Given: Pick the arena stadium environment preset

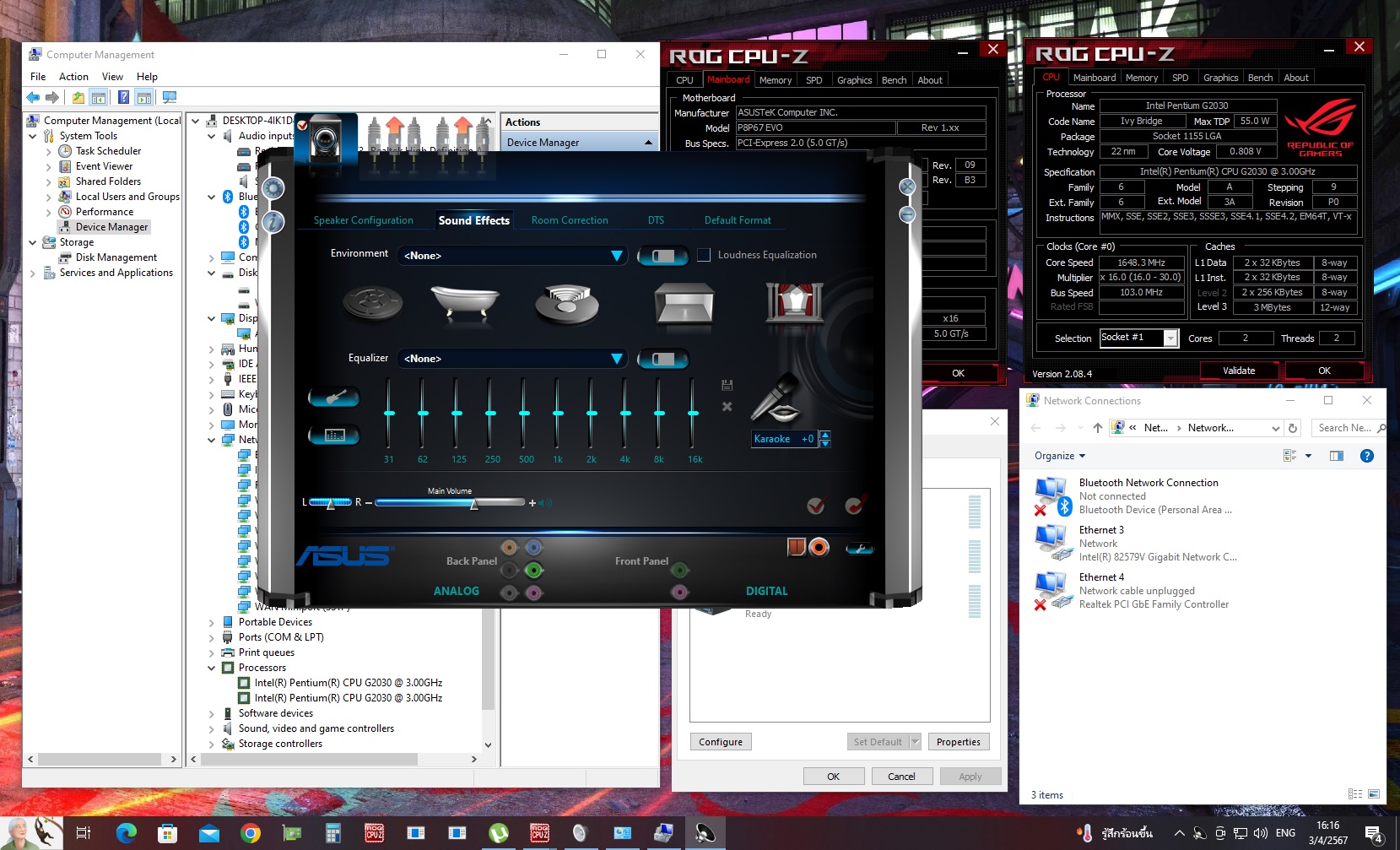Looking at the screenshot, I should [569, 304].
